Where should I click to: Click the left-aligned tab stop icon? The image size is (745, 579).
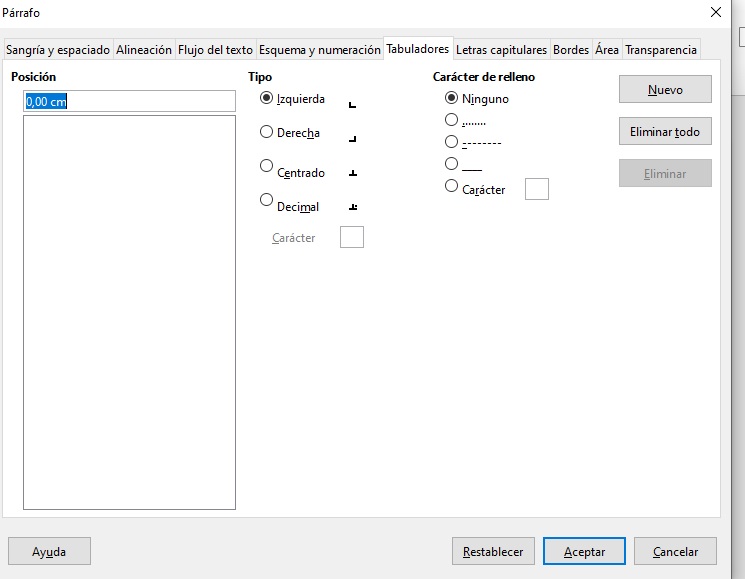(352, 104)
